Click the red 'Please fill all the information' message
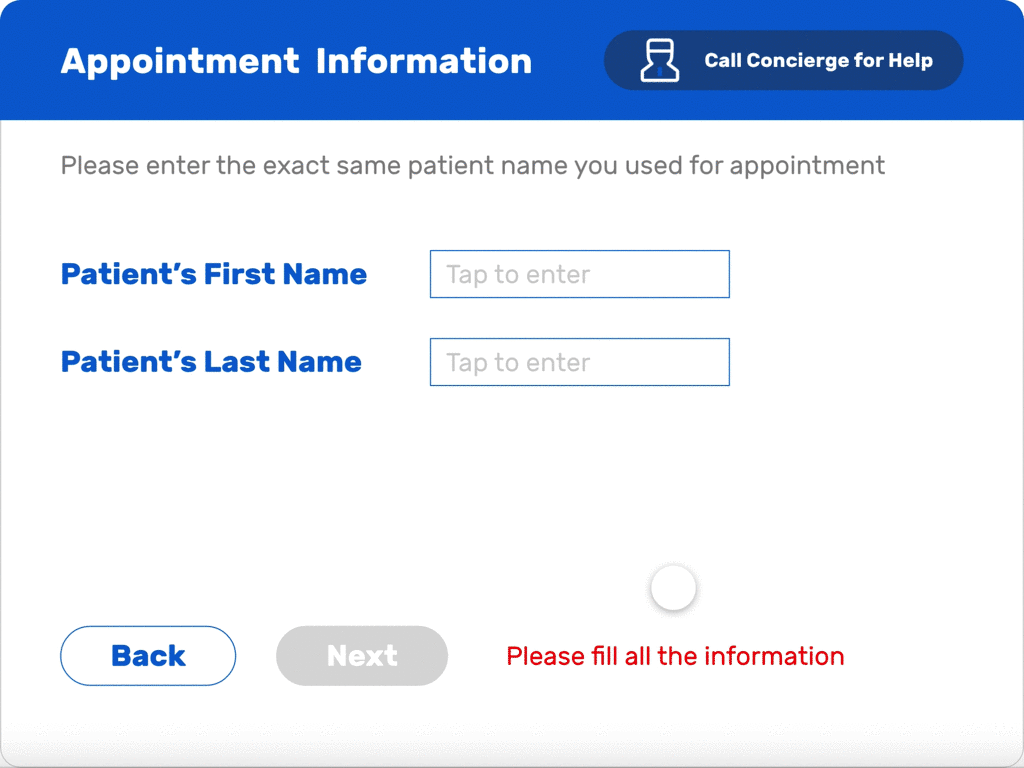Viewport: 1024px width, 768px height. (x=675, y=656)
